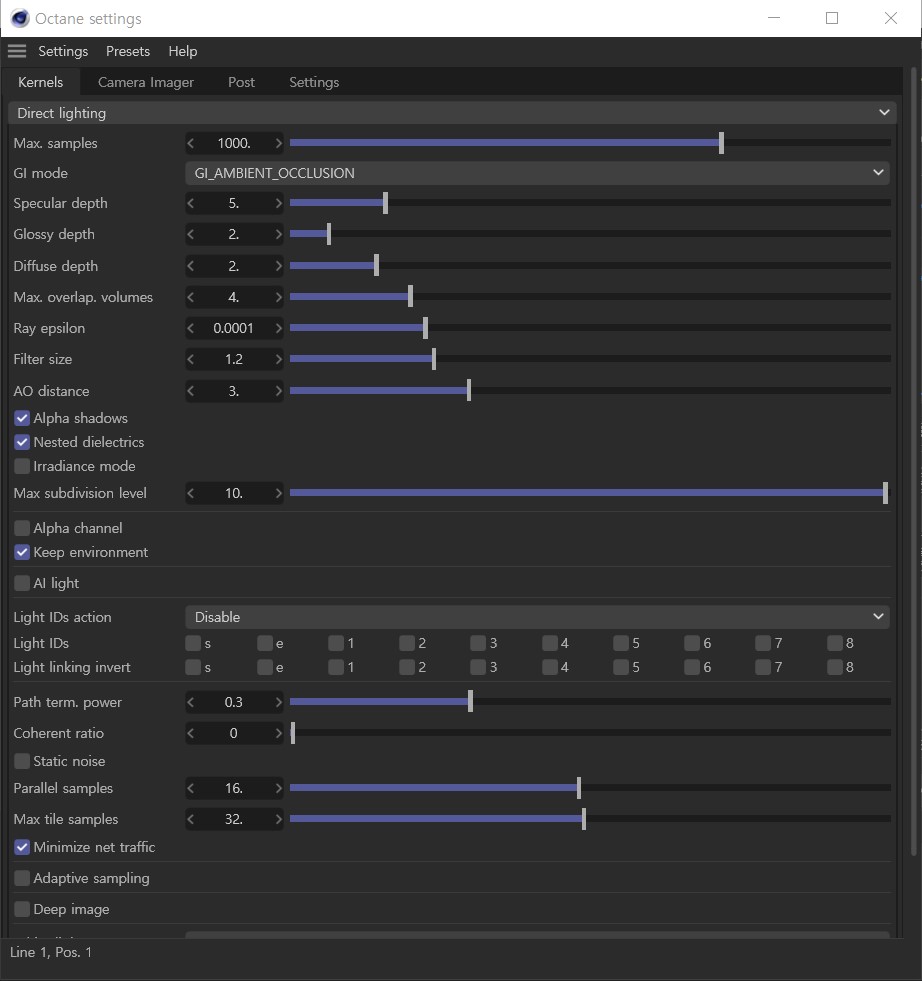Uncheck Nested dielectrics

click(x=22, y=442)
